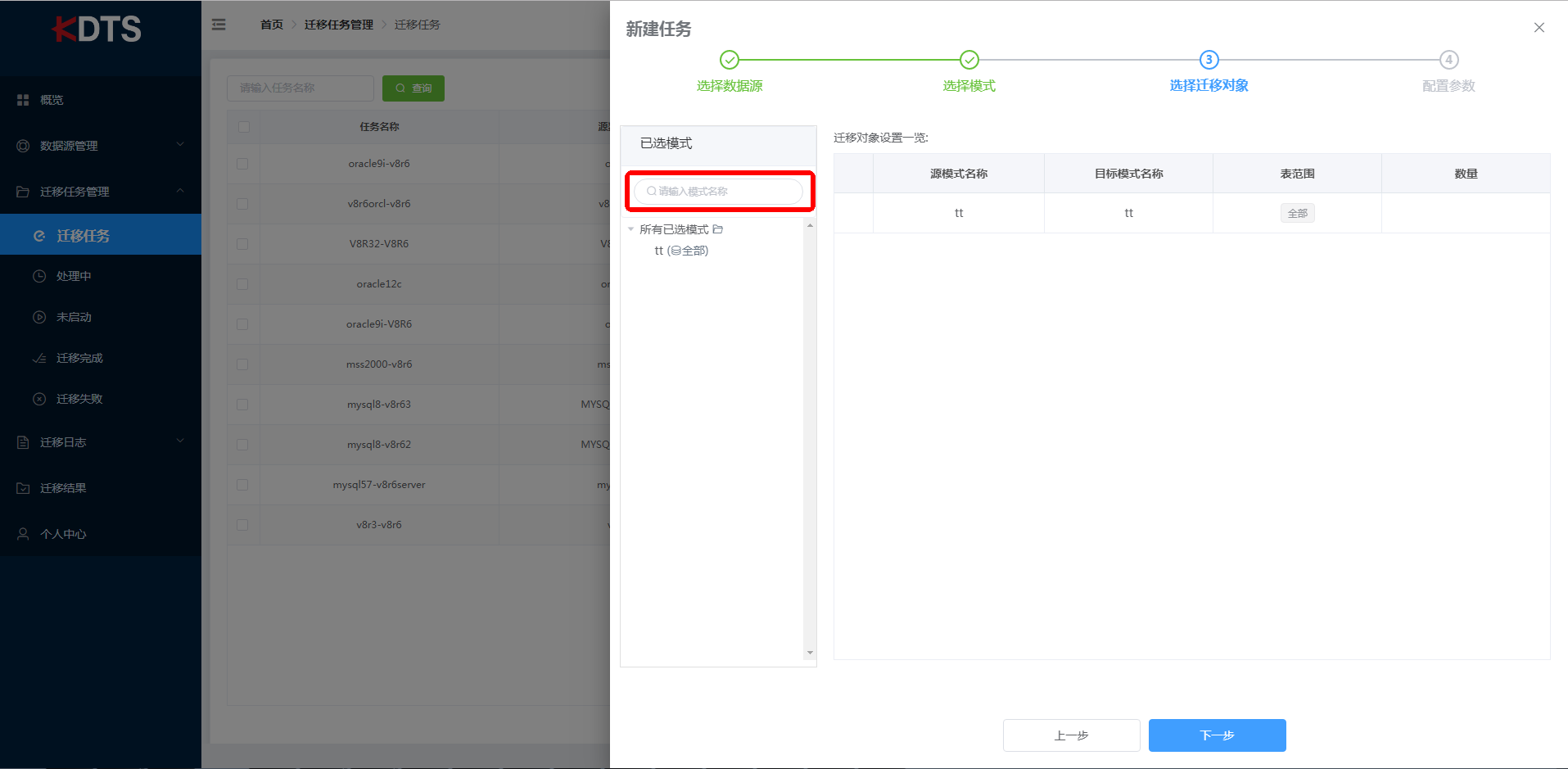This screenshot has width=1568, height=769.
Task: Click step 3 选择迁移对象 icon
Action: pyautogui.click(x=1209, y=60)
